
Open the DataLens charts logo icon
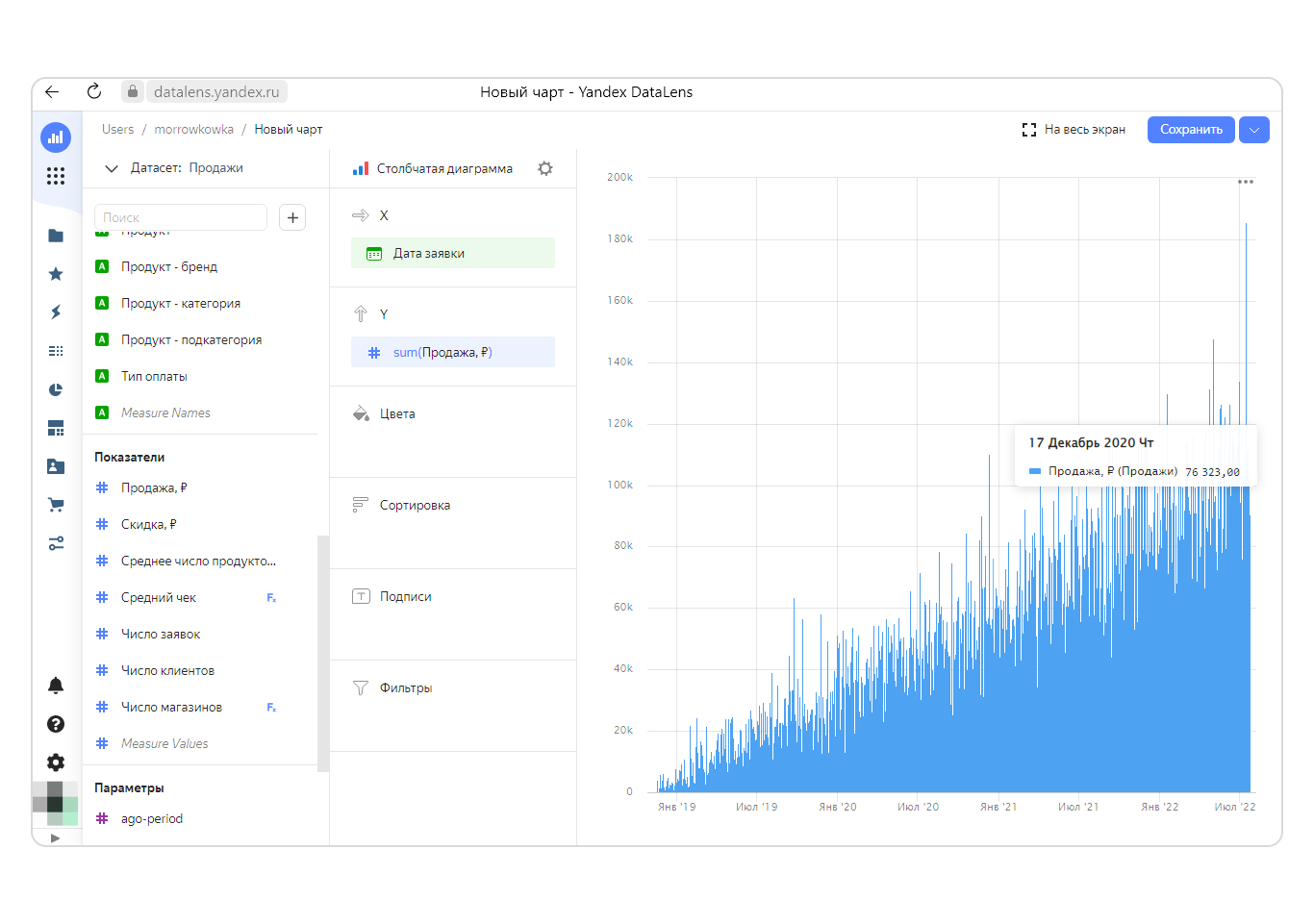(56, 137)
